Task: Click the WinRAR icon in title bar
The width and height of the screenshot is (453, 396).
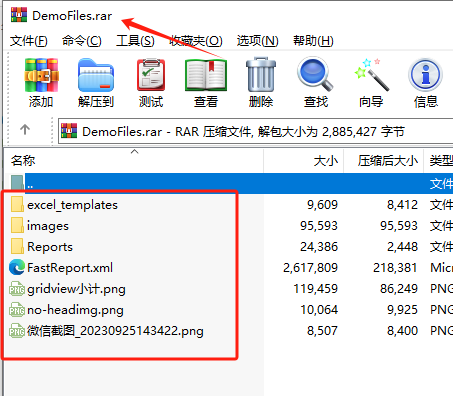Action: point(19,15)
